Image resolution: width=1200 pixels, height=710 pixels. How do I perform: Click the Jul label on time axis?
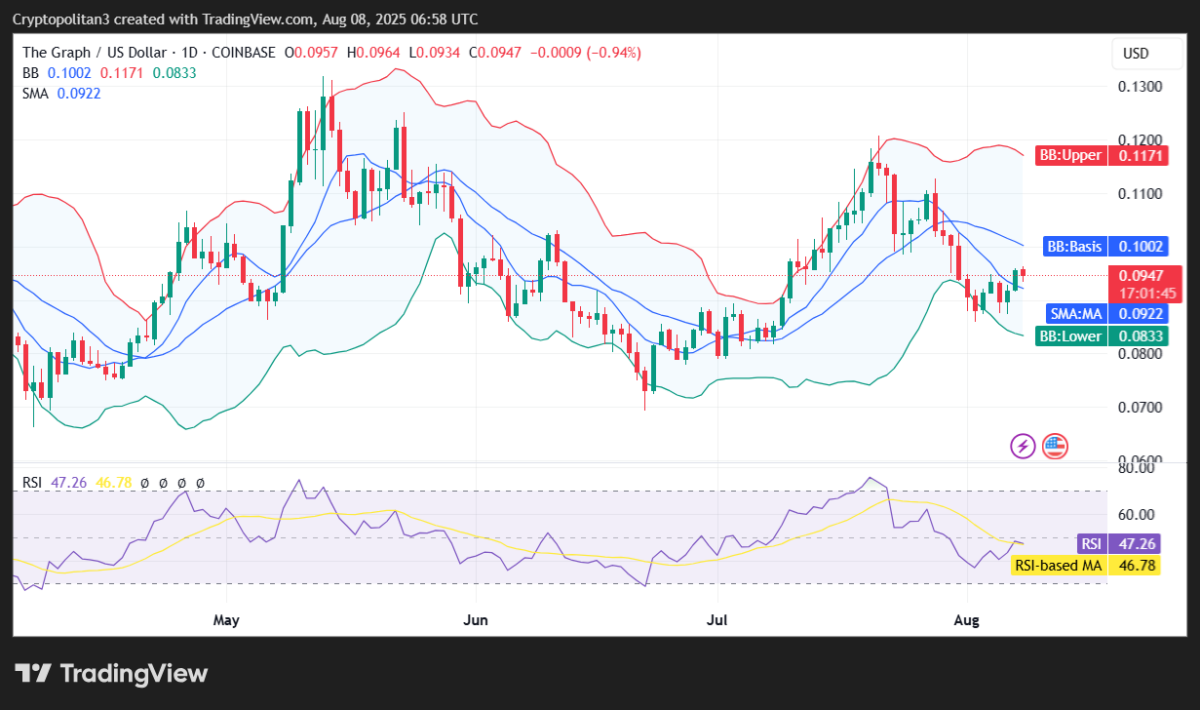coord(718,620)
